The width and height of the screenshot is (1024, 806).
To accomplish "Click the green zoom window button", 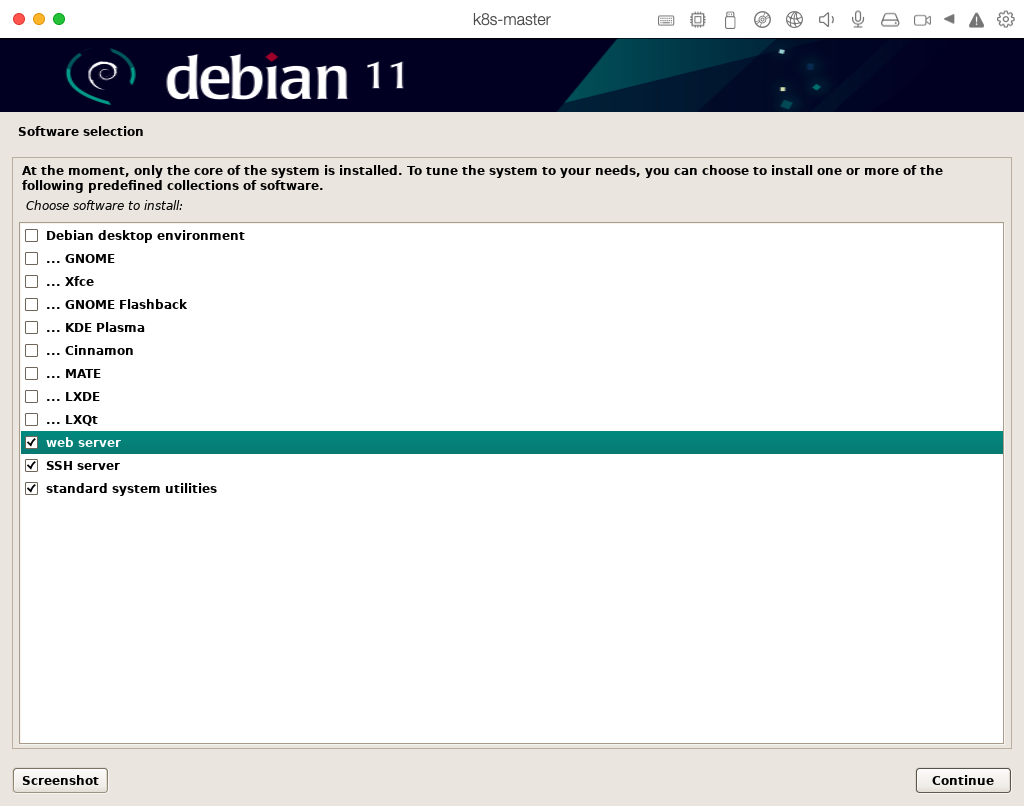I will (x=59, y=19).
